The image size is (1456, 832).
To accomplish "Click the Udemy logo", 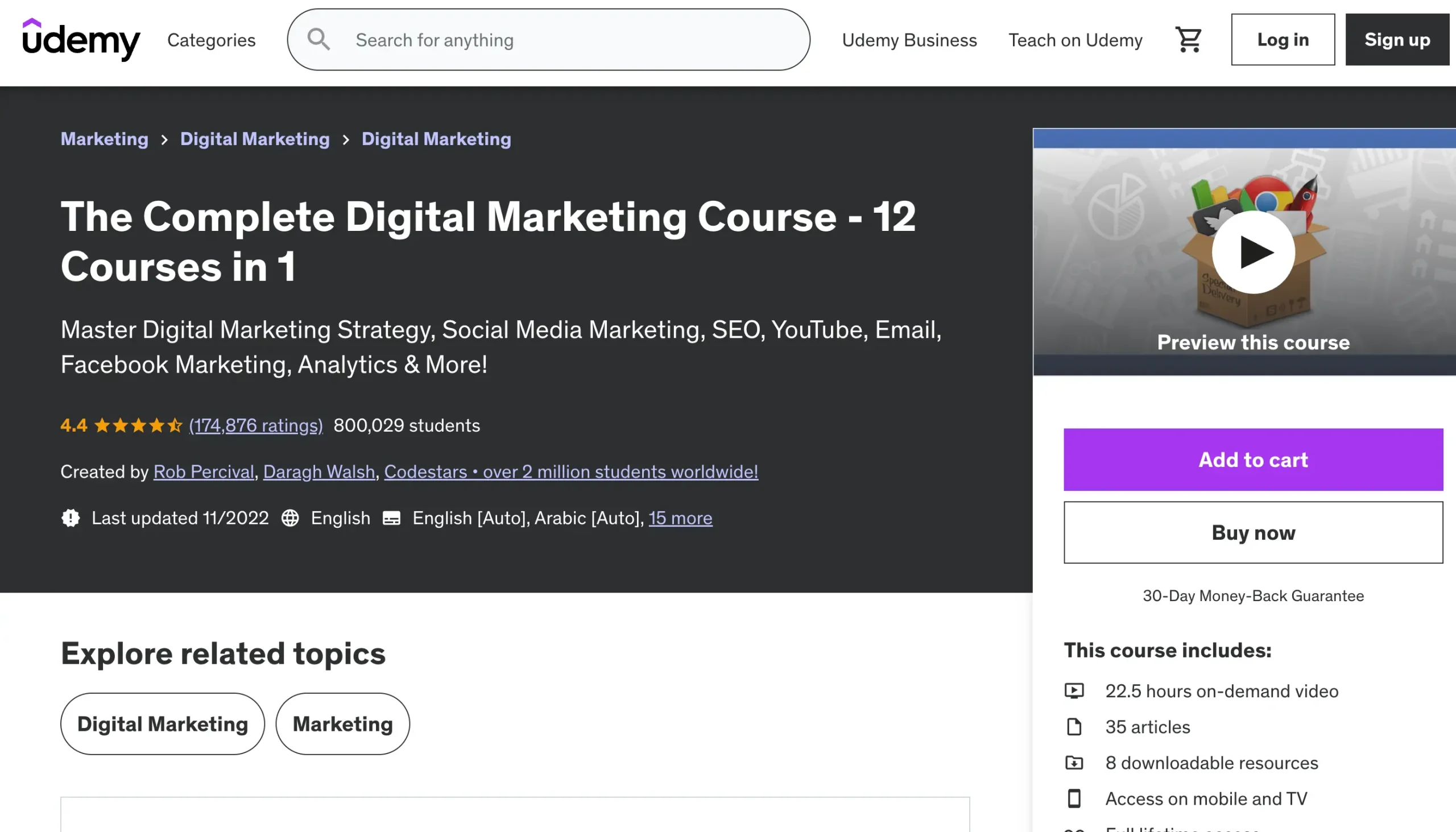I will [x=81, y=39].
